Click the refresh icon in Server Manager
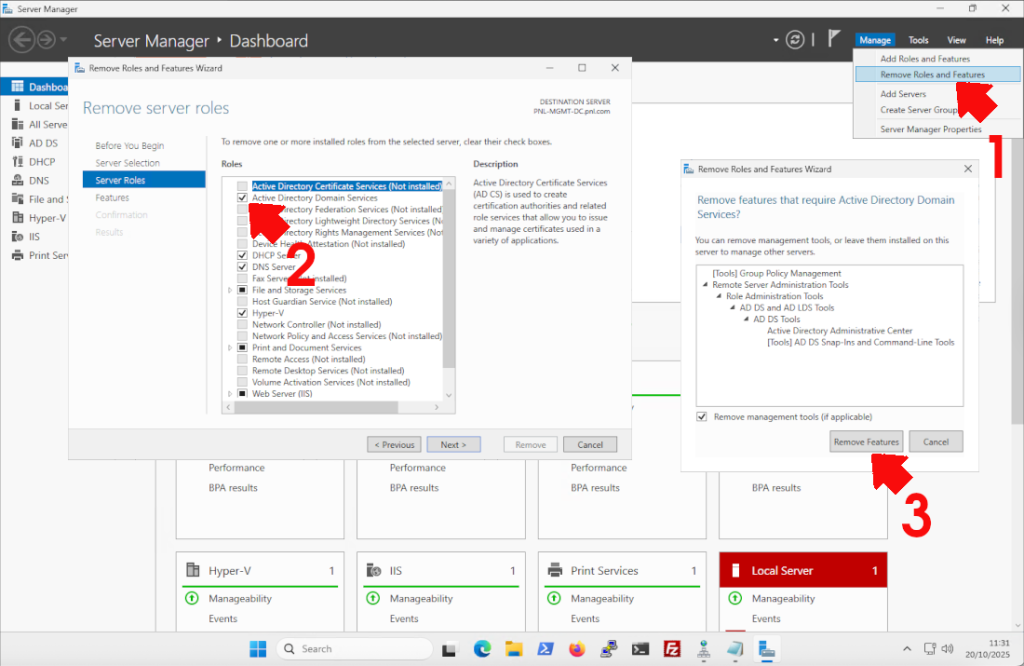 (x=795, y=40)
